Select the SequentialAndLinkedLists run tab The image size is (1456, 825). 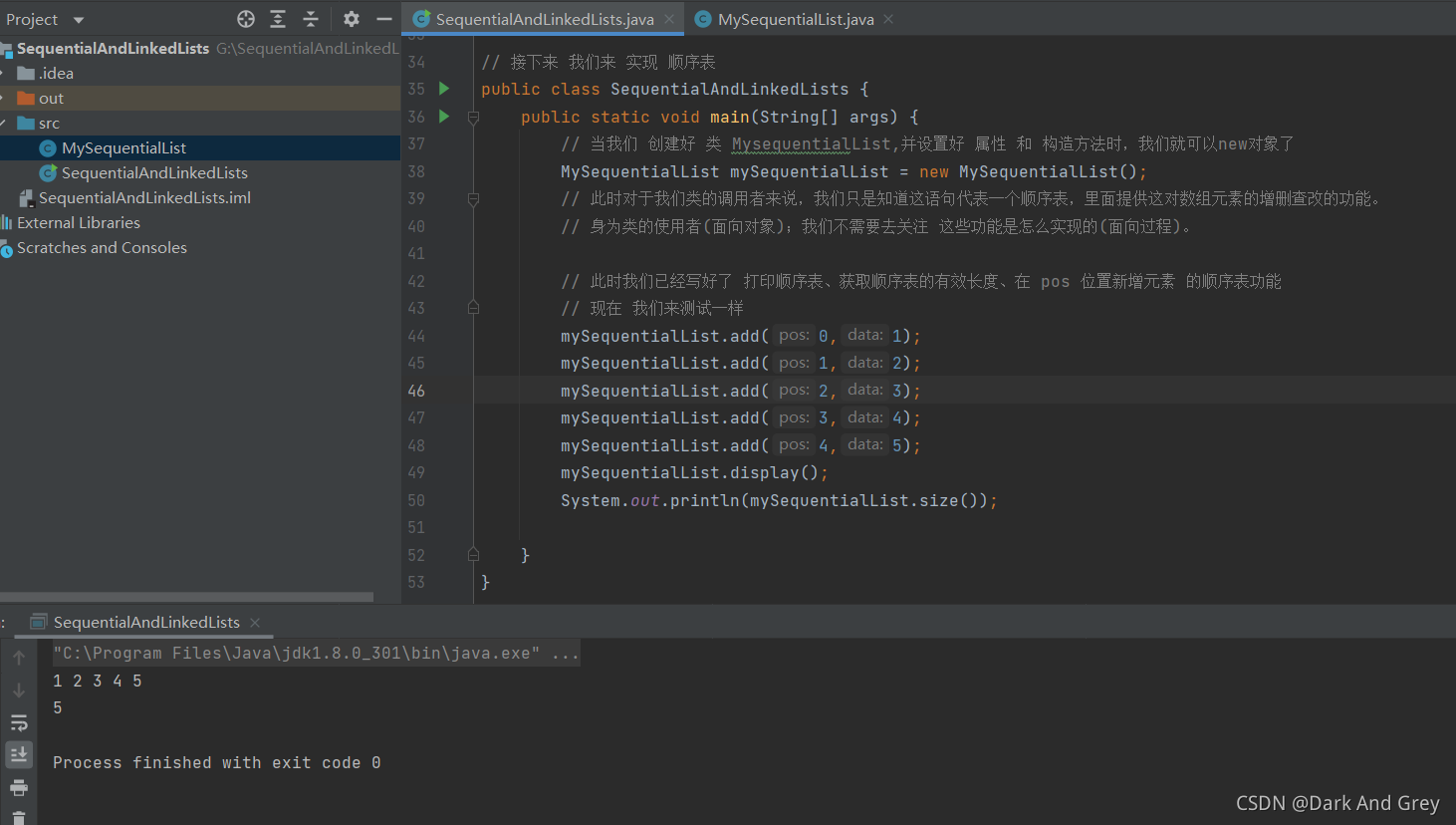(x=146, y=622)
